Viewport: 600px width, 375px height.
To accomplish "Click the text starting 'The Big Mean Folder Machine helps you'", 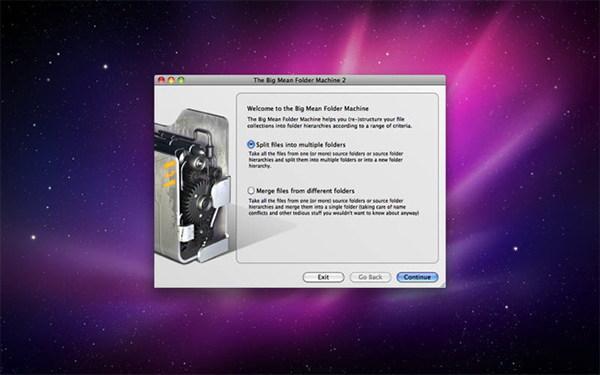I will [x=329, y=122].
